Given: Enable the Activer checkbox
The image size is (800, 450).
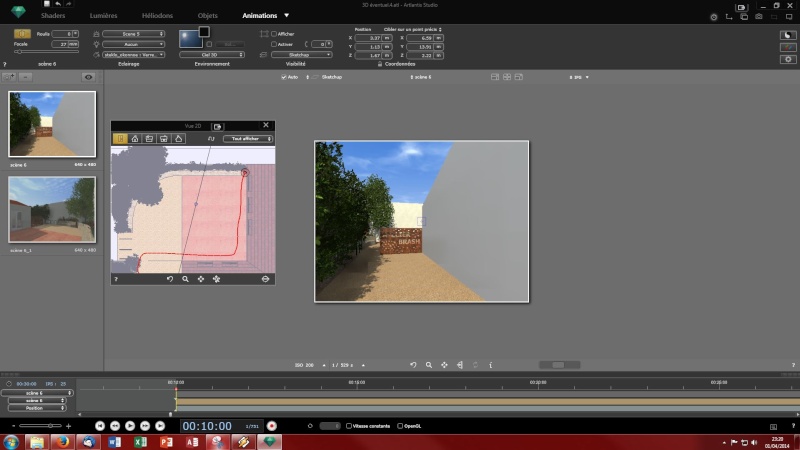Looking at the screenshot, I should pos(274,44).
